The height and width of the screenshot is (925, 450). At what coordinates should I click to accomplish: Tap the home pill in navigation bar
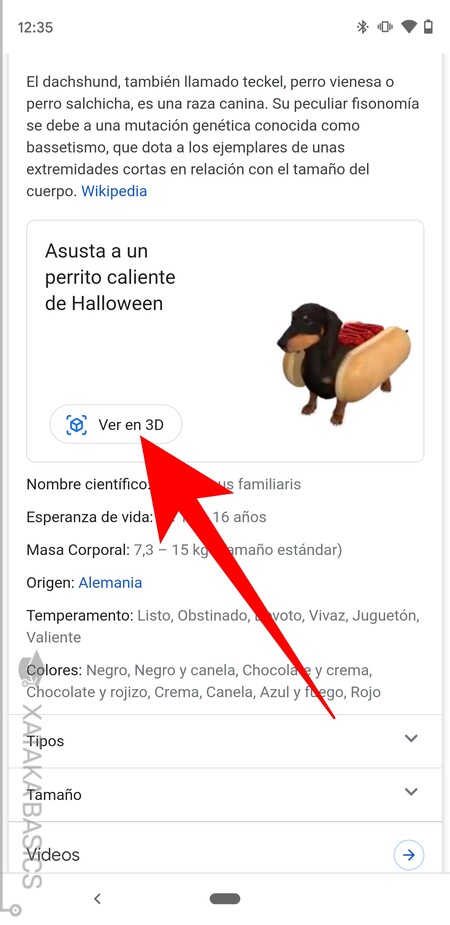tap(225, 898)
